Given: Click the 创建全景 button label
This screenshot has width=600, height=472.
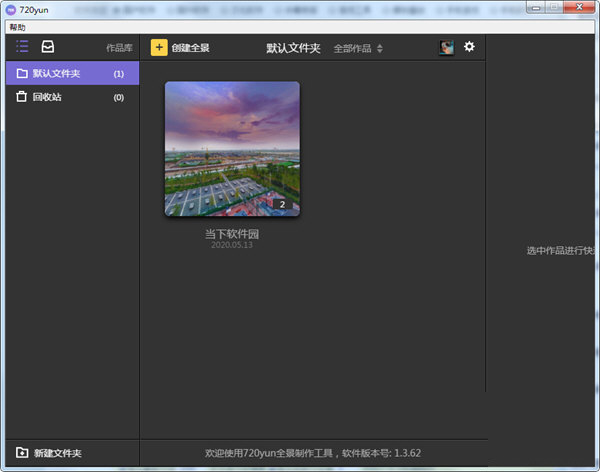Looking at the screenshot, I should [x=191, y=48].
